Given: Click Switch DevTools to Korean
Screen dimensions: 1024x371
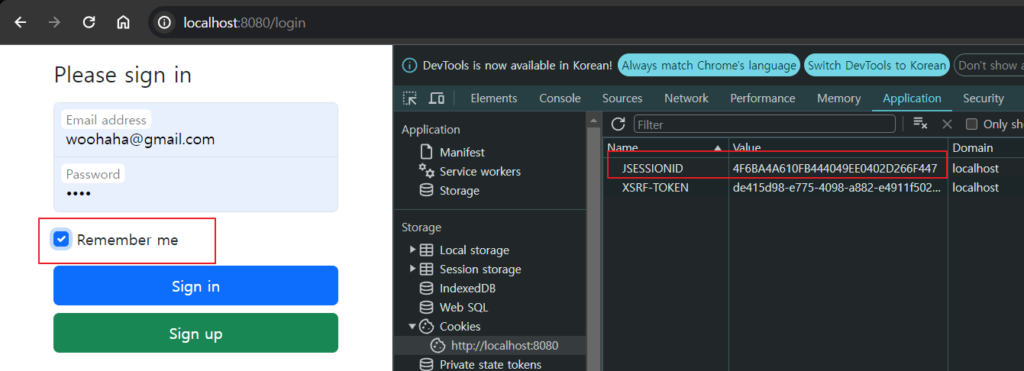Looking at the screenshot, I should coord(877,65).
